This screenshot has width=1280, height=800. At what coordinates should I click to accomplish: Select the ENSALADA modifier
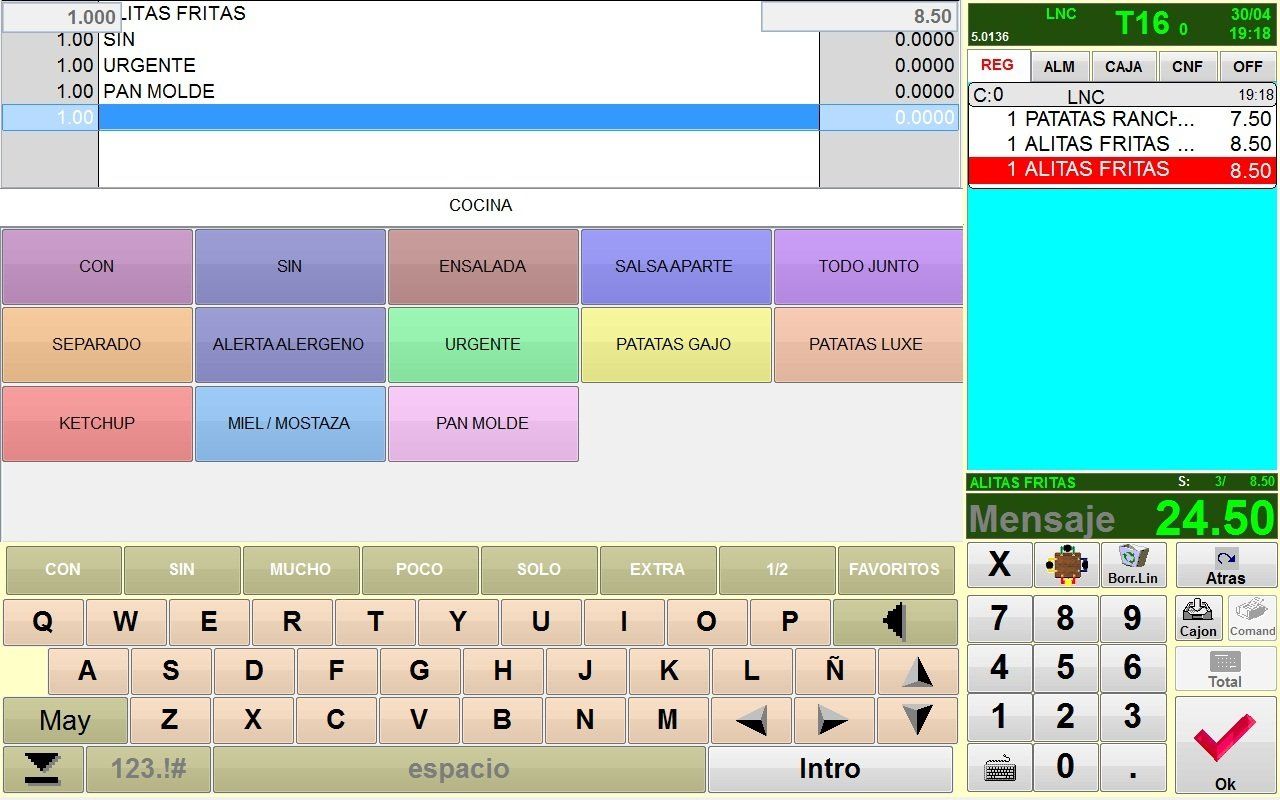[x=483, y=266]
